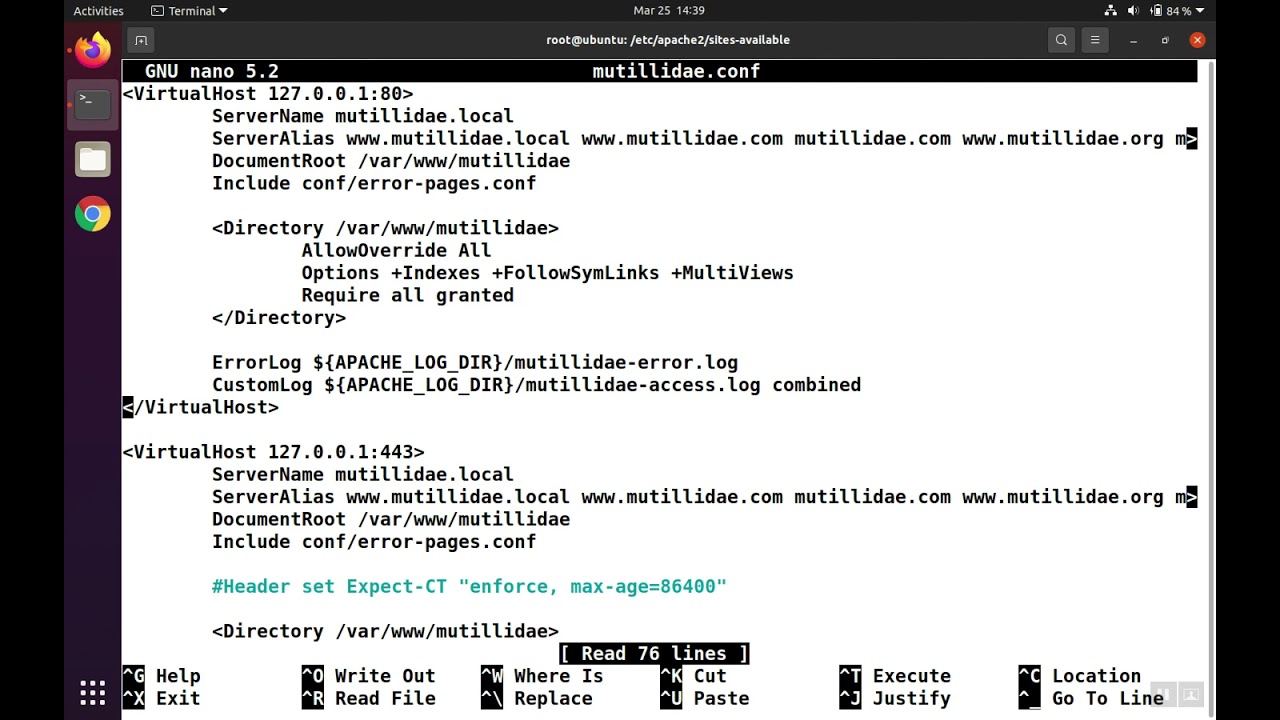Click the new tab icon in terminal header
Screen dimensions: 1280x720
point(141,40)
